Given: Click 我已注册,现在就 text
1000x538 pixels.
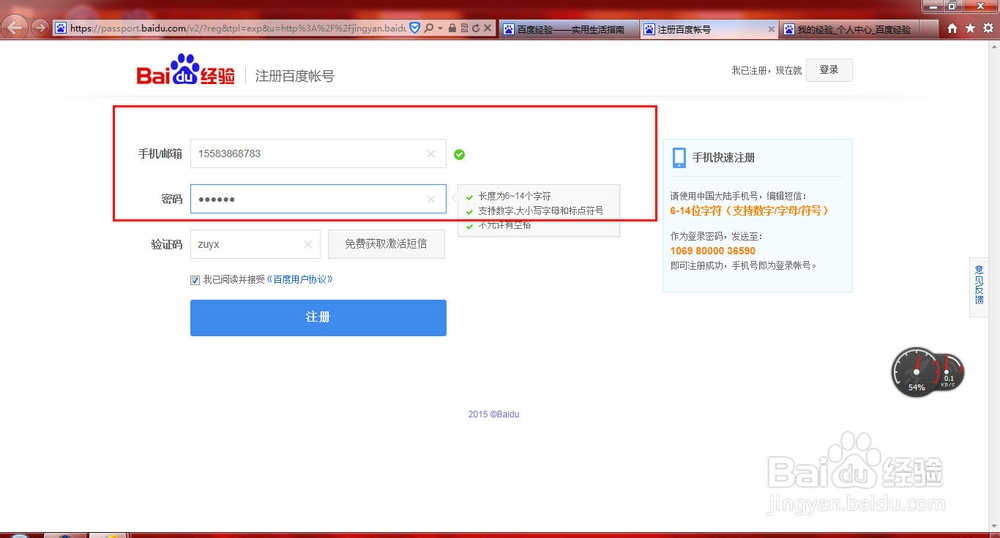Looking at the screenshot, I should tap(767, 71).
